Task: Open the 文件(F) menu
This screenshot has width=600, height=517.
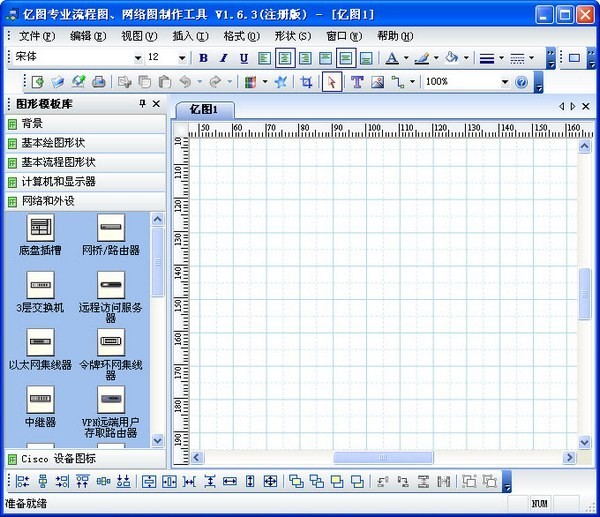Action: [x=37, y=36]
